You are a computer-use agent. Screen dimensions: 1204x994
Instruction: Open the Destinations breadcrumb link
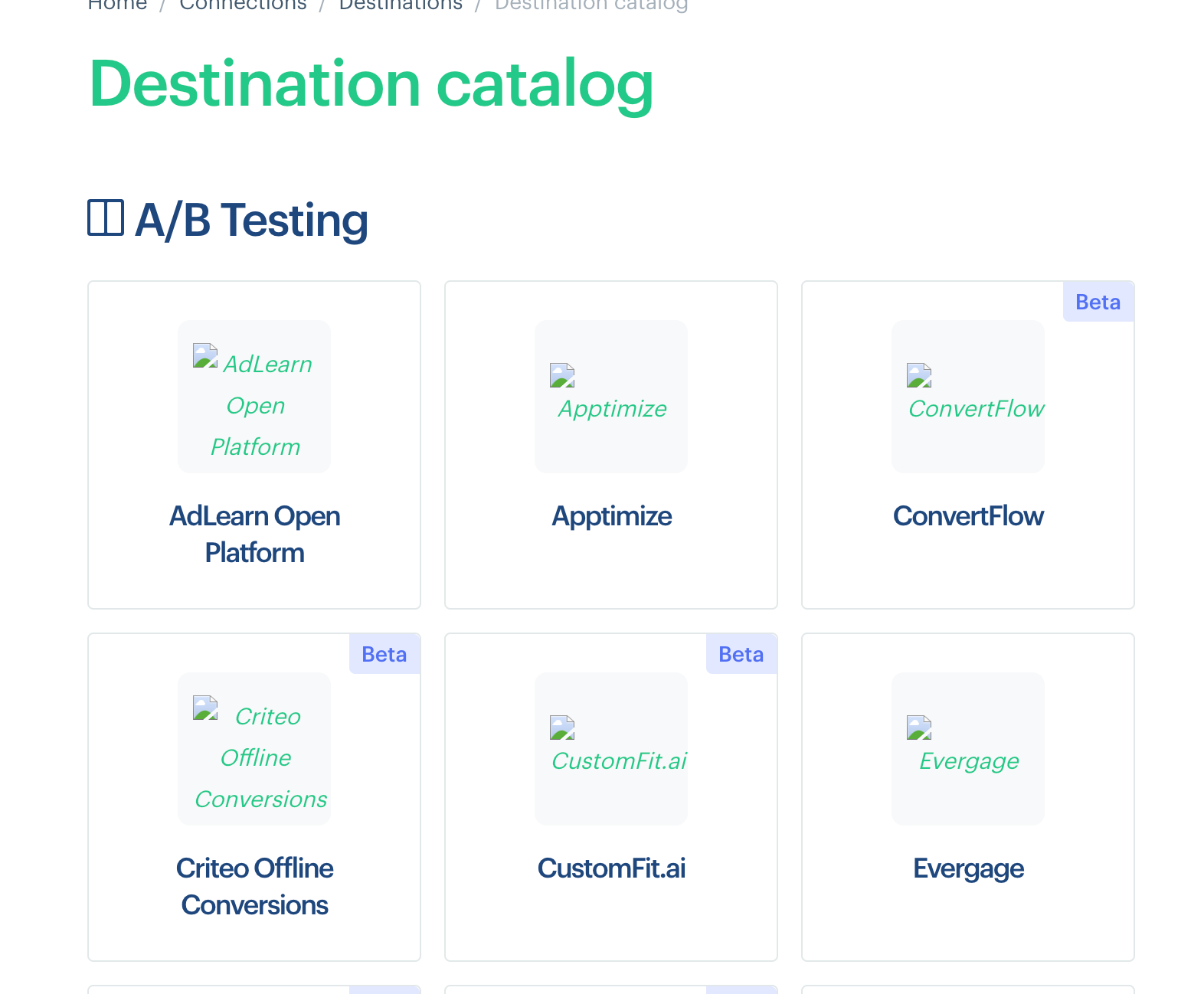pos(401,5)
